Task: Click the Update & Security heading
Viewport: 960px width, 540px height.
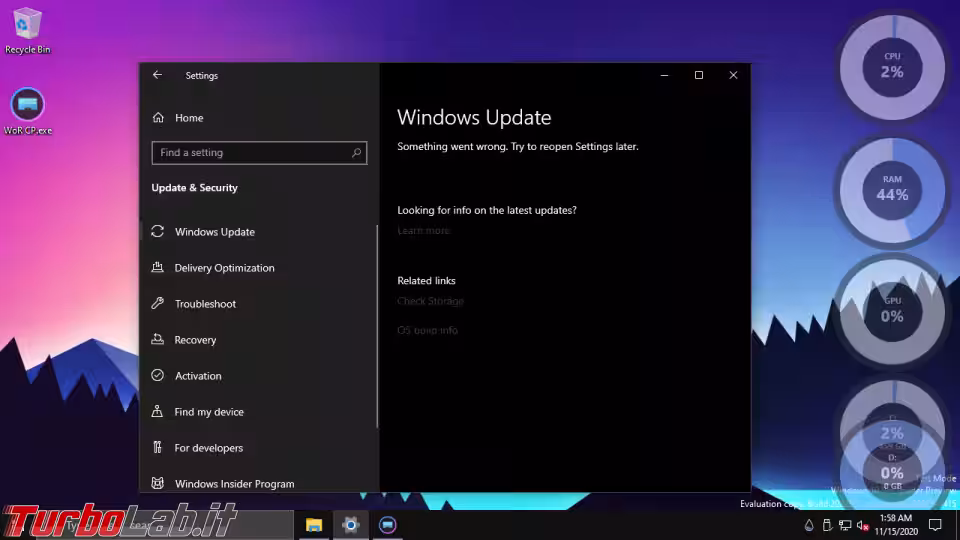Action: [195, 188]
